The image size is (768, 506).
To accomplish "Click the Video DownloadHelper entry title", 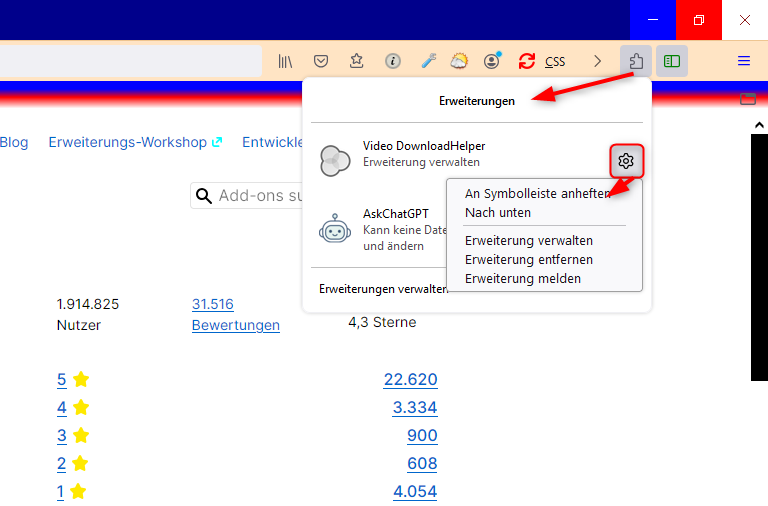I will click(x=424, y=146).
